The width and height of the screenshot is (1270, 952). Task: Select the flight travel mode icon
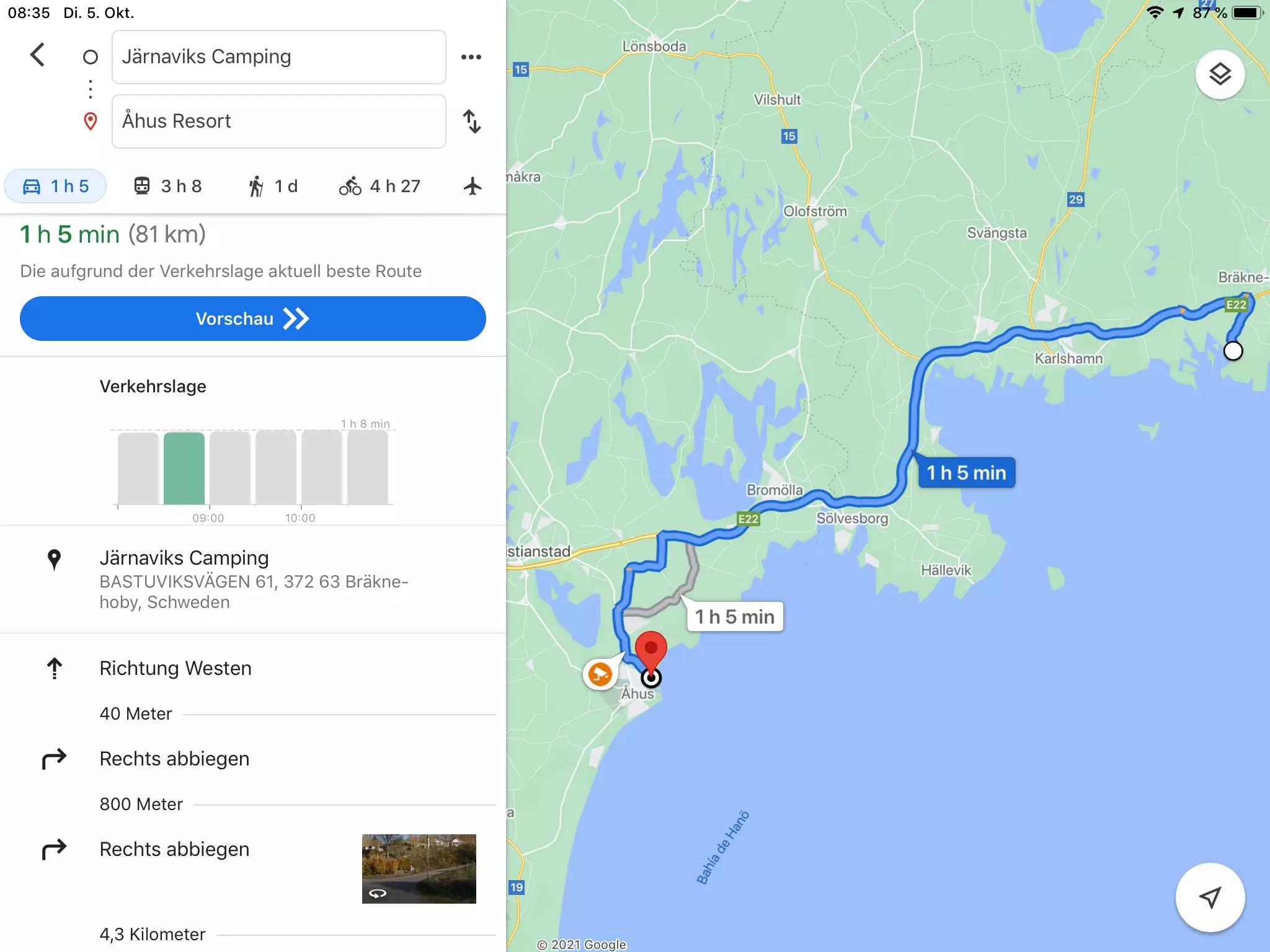pyautogui.click(x=473, y=186)
